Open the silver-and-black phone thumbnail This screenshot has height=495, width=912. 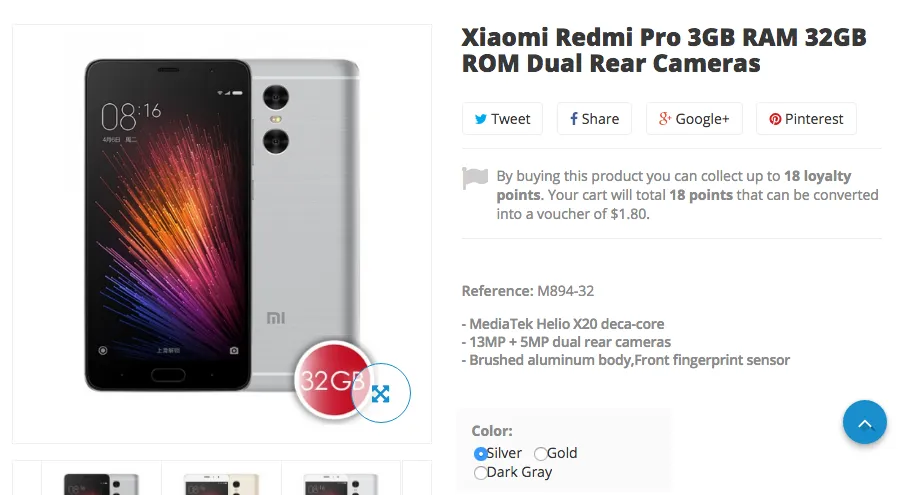coord(100,482)
